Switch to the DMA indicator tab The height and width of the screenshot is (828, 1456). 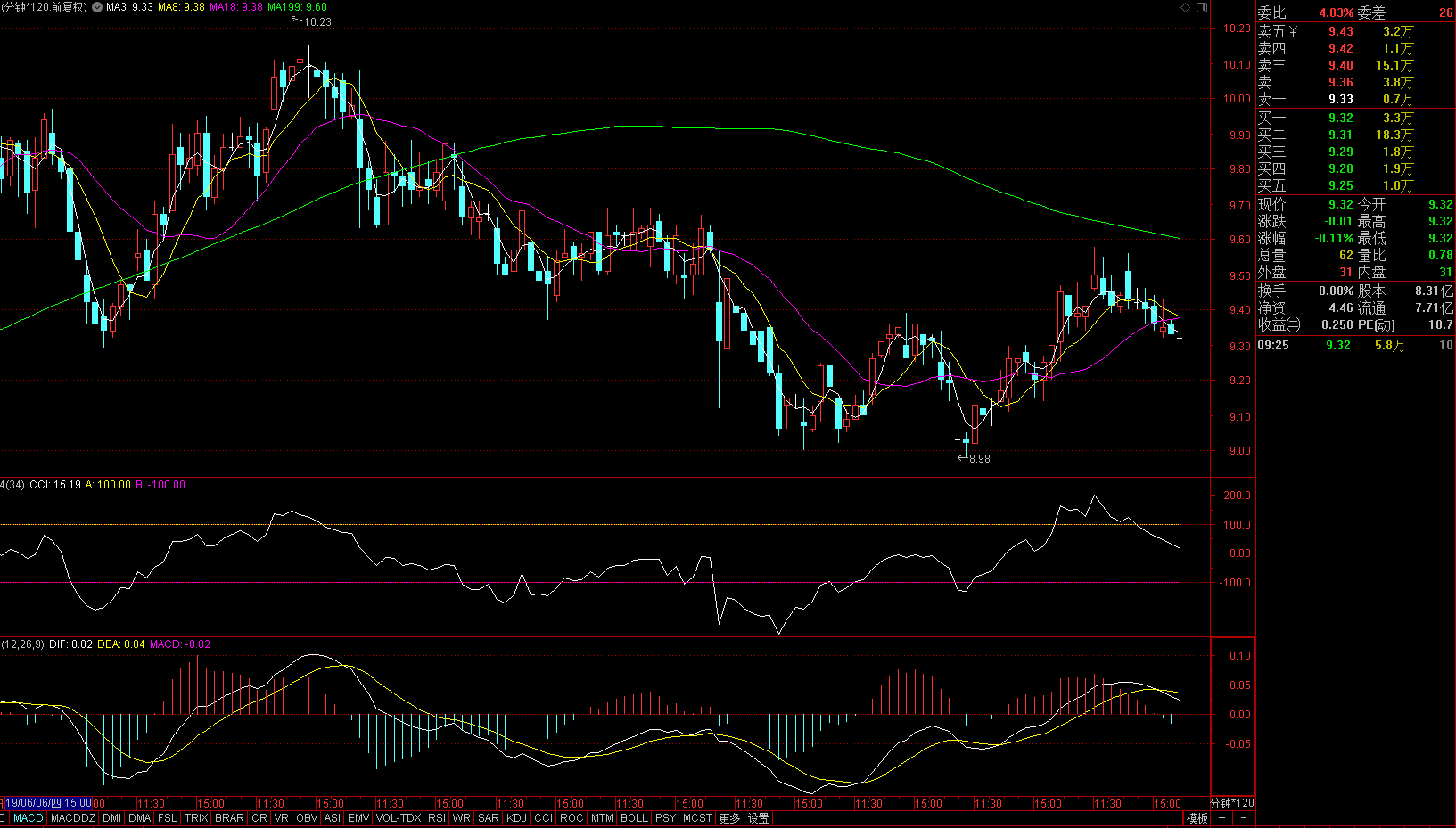(x=140, y=818)
